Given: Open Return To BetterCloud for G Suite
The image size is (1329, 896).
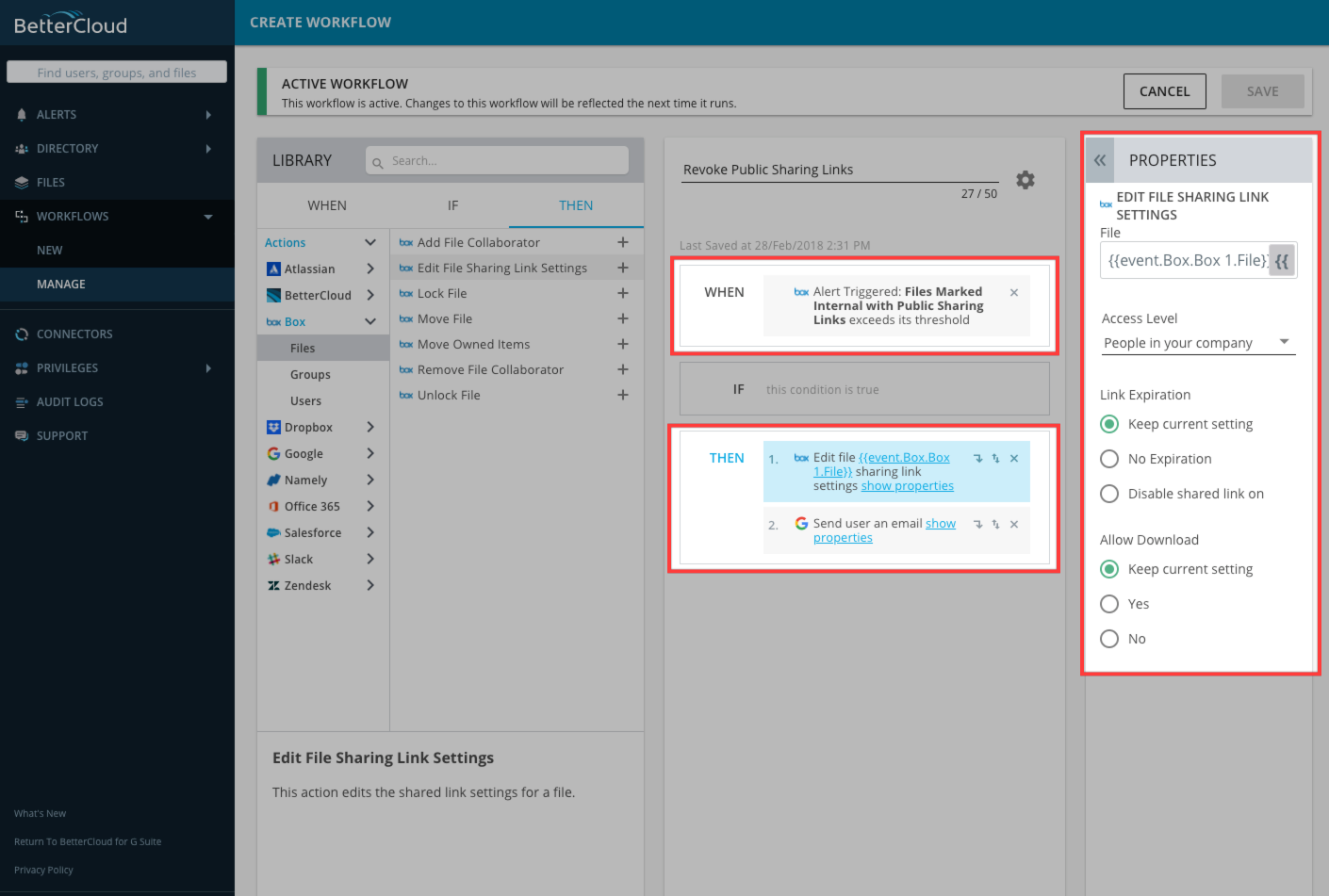Looking at the screenshot, I should coord(88,842).
